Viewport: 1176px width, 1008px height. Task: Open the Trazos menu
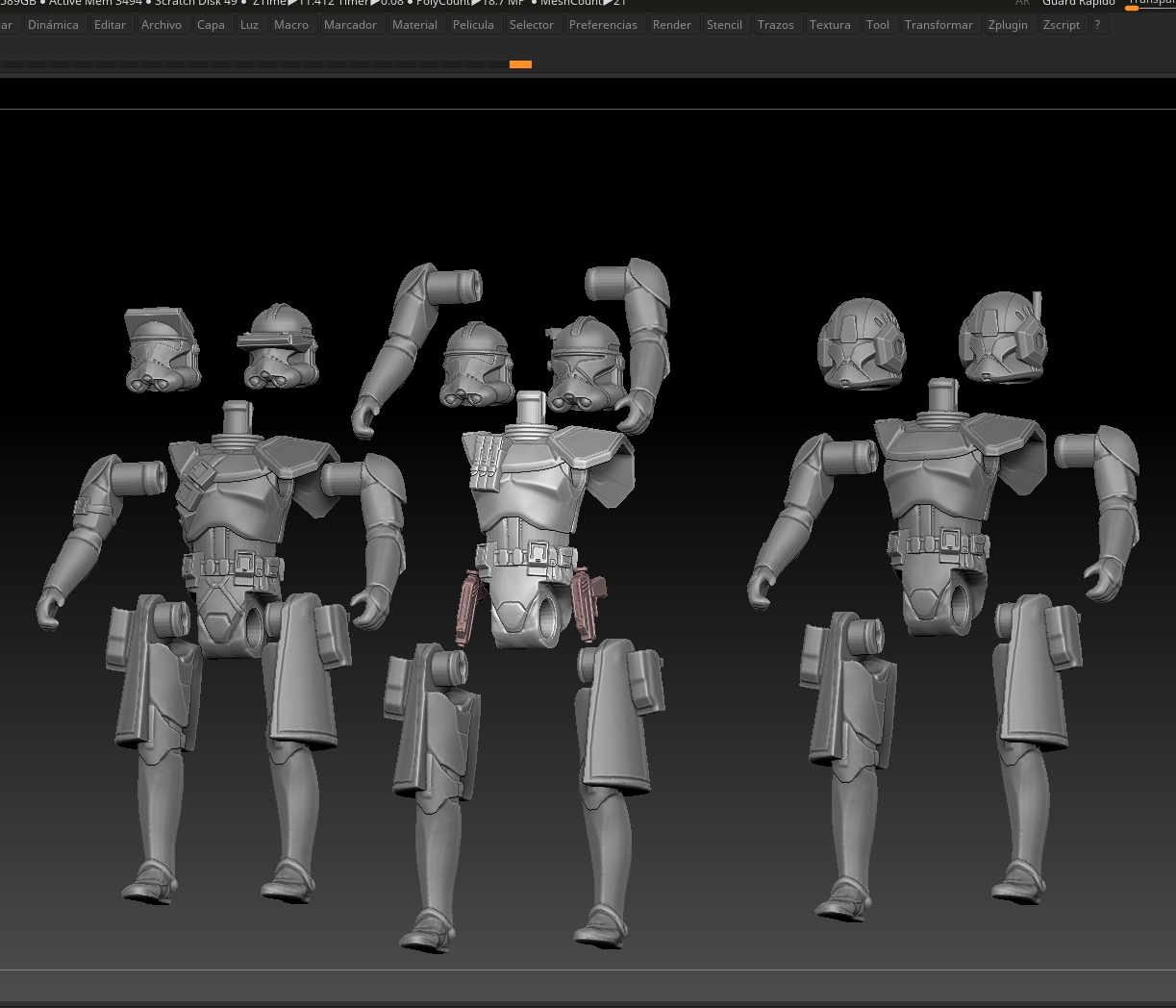[x=775, y=24]
